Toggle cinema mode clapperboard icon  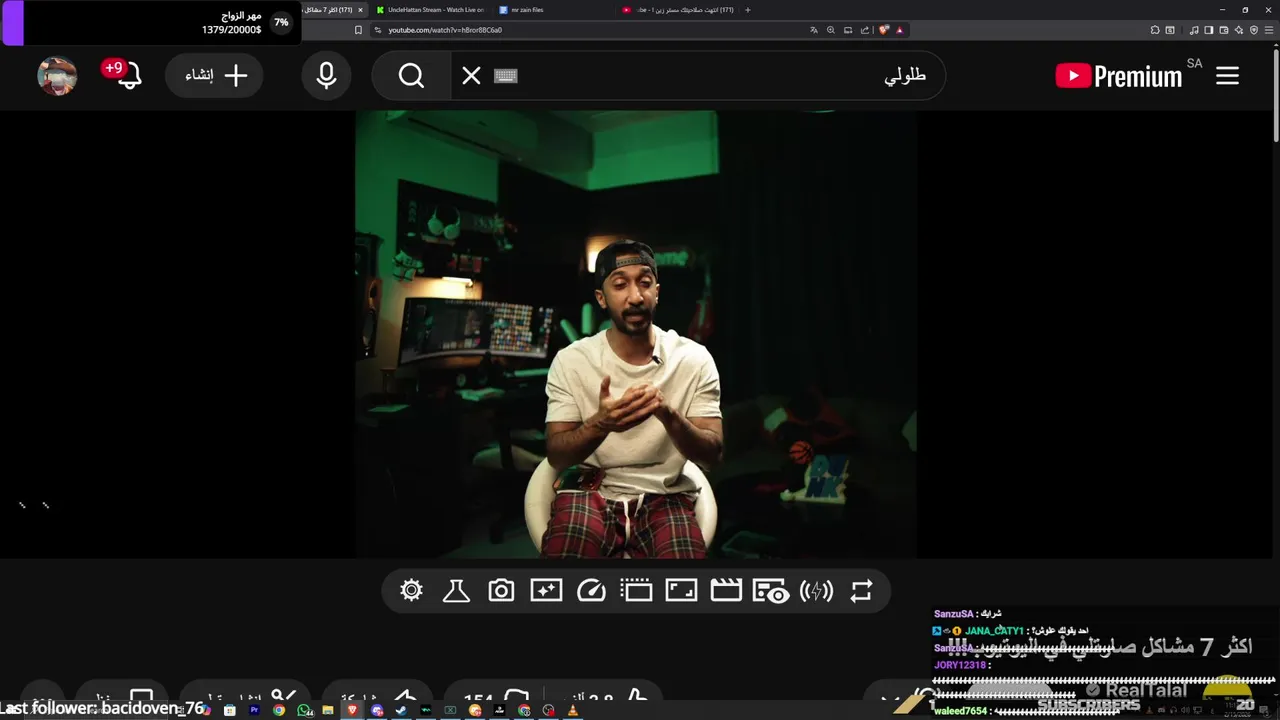coord(726,591)
